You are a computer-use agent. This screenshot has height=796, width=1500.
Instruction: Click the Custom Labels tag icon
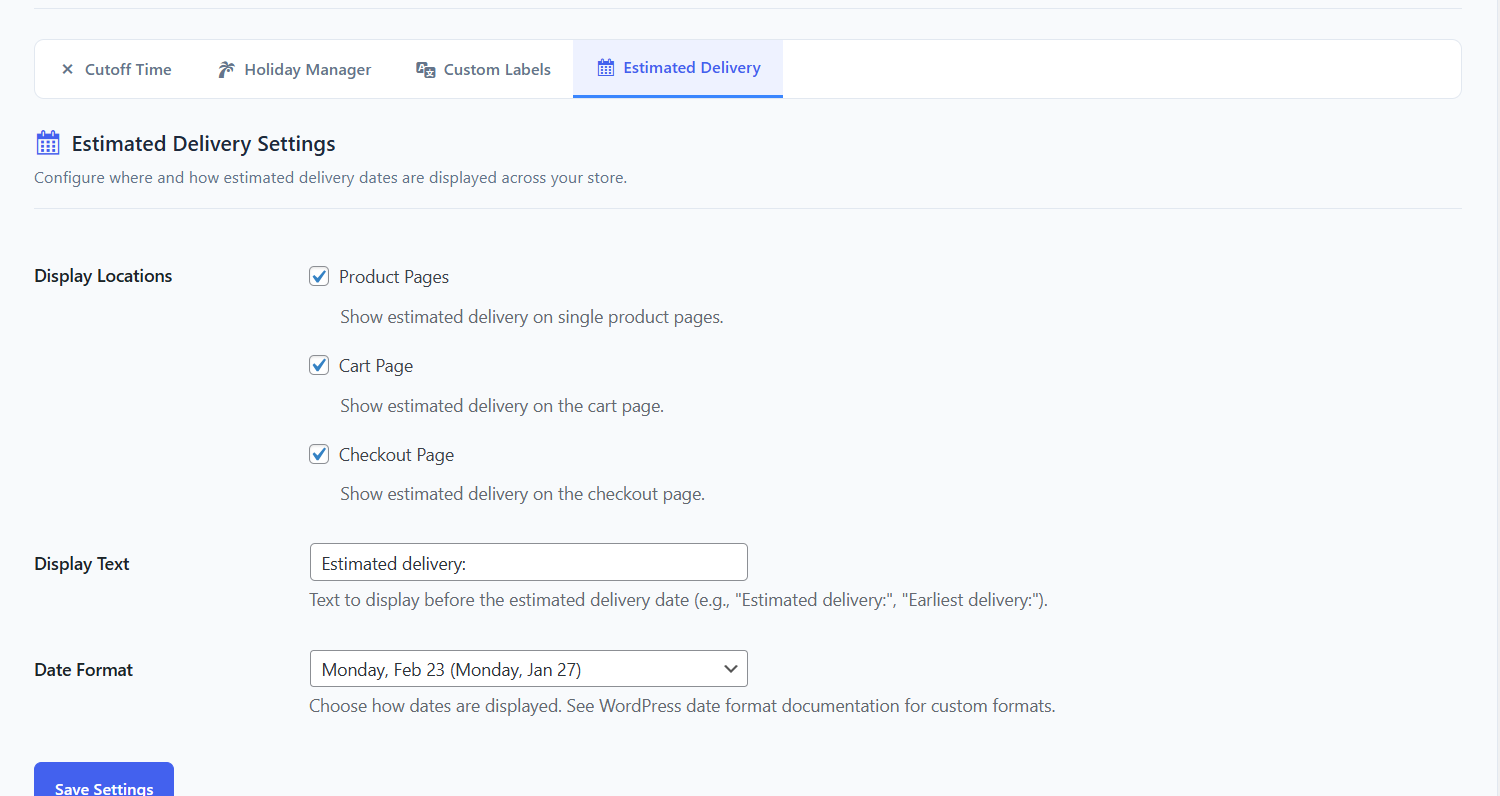pyautogui.click(x=424, y=69)
